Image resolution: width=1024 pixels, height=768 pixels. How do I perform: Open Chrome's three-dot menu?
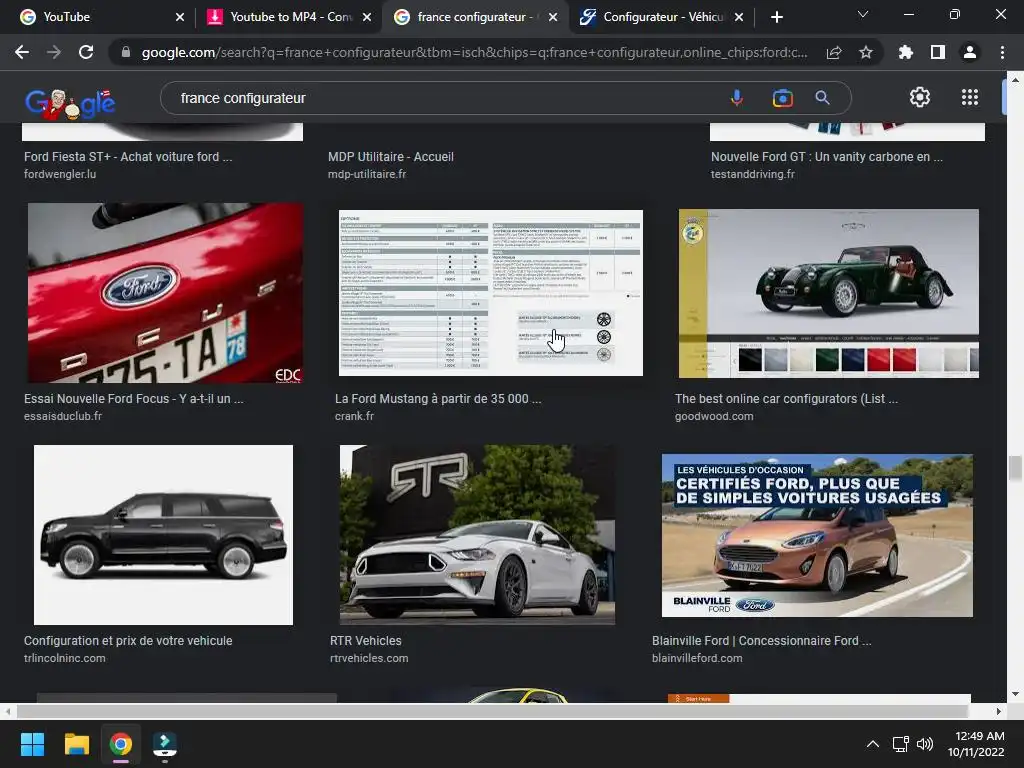click(x=1002, y=52)
